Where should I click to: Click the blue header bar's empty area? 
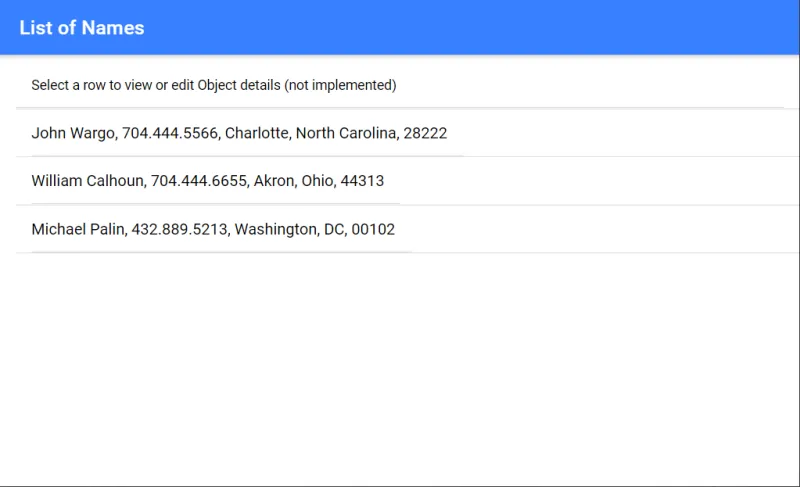pyautogui.click(x=469, y=28)
